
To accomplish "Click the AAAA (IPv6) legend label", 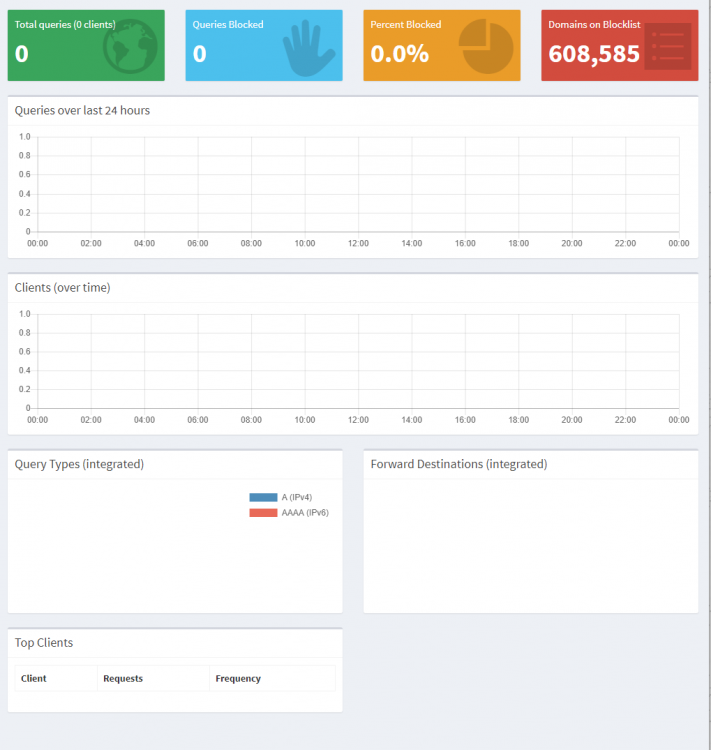I will [x=305, y=513].
